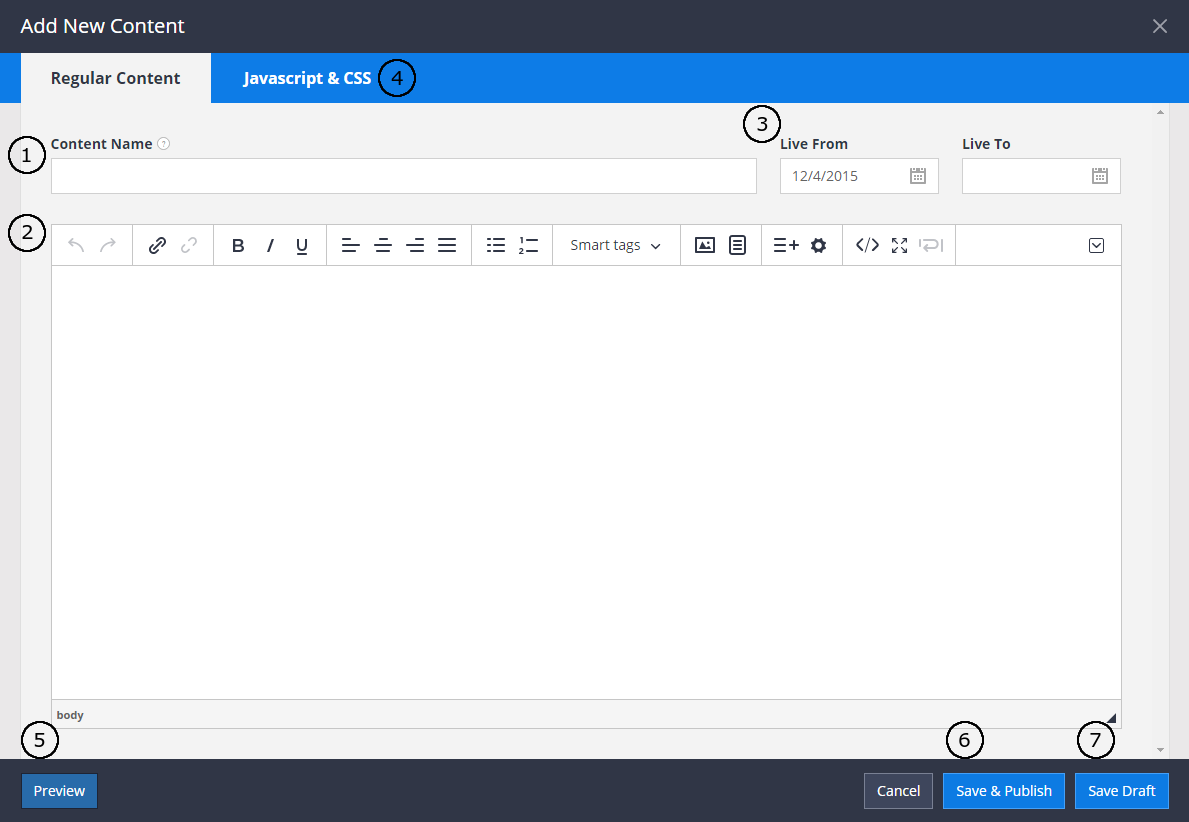
Task: Click the Save & Publish button
Action: coord(1004,790)
